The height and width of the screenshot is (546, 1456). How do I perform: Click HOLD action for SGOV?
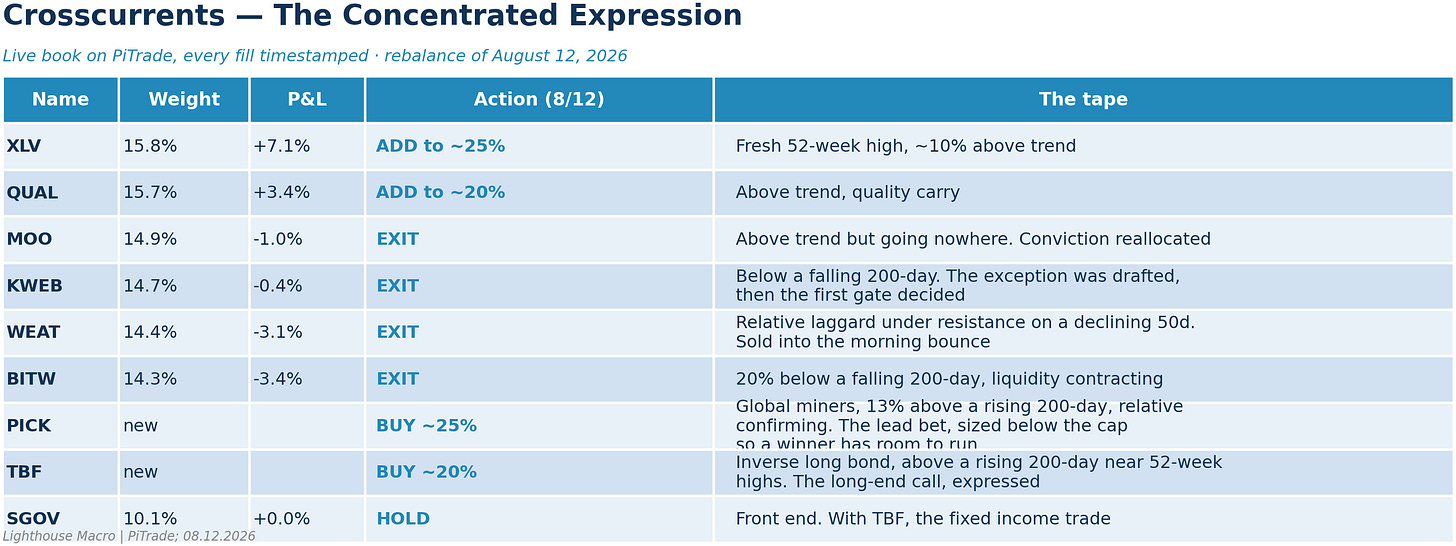(403, 519)
